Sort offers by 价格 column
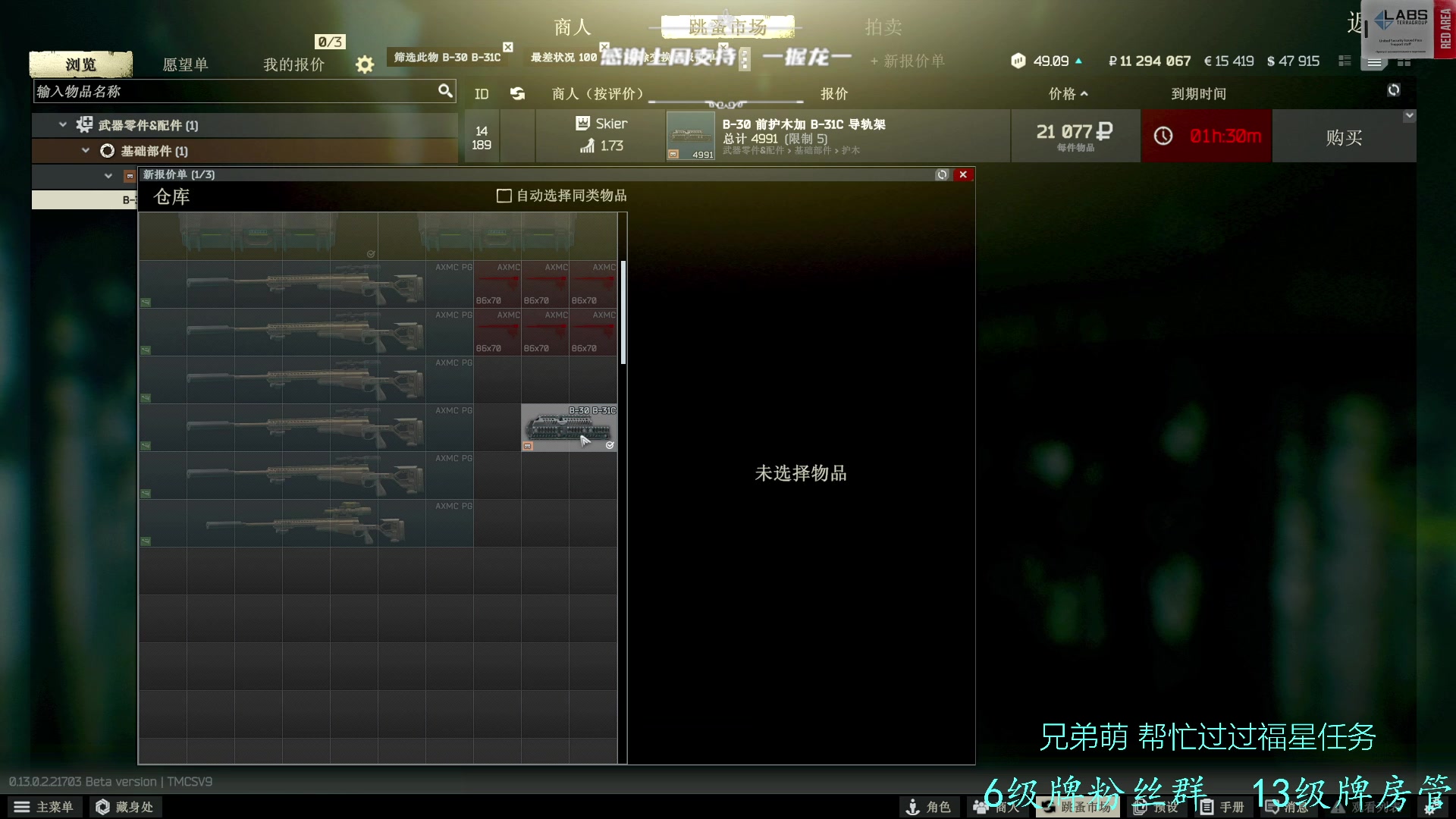 (x=1068, y=93)
